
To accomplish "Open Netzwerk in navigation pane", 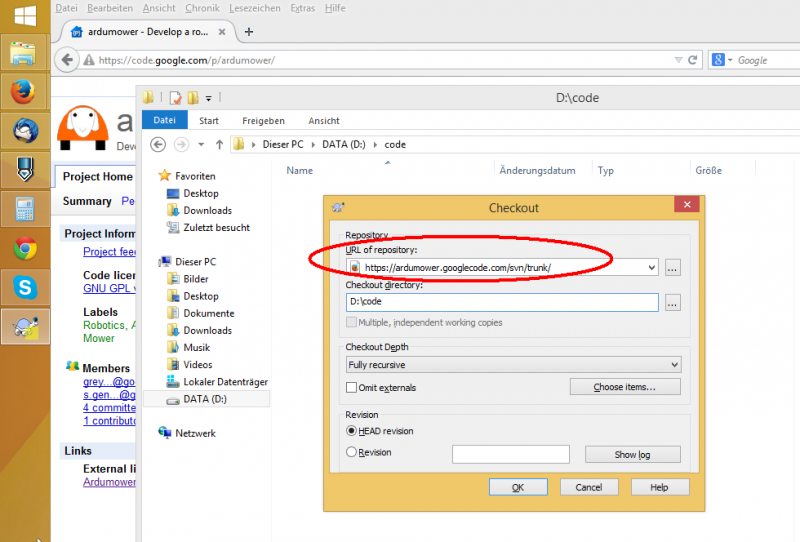I will [195, 433].
